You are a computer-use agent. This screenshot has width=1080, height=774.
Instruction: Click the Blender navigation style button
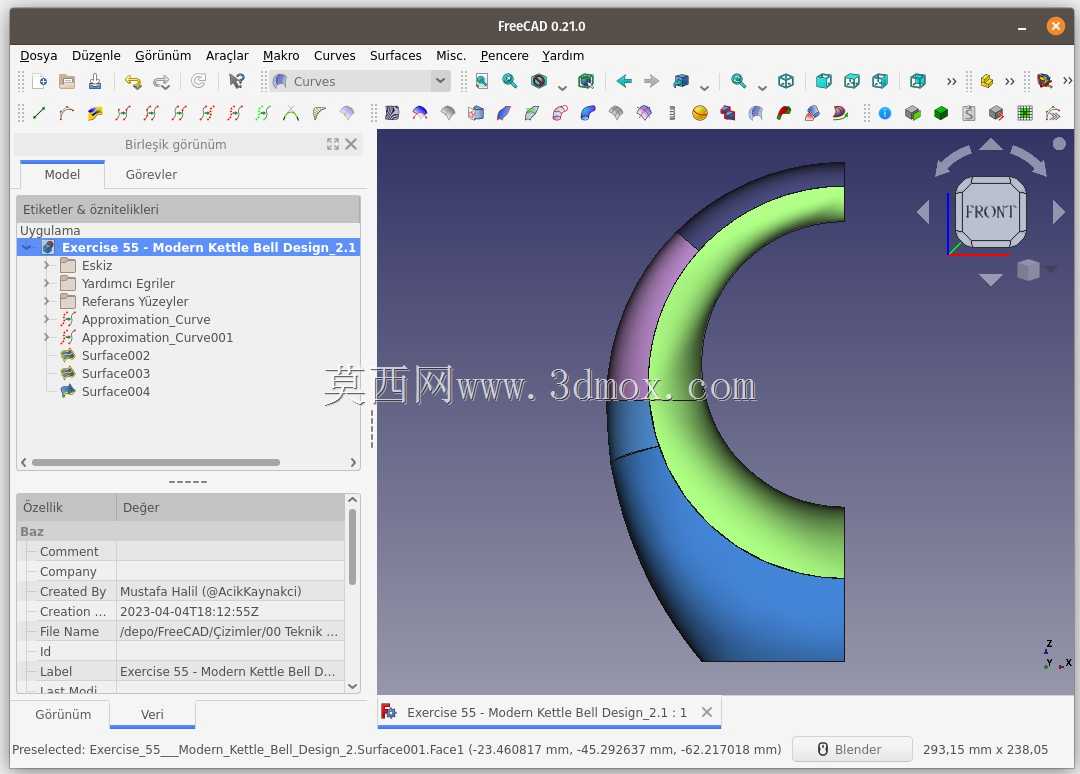click(x=852, y=749)
